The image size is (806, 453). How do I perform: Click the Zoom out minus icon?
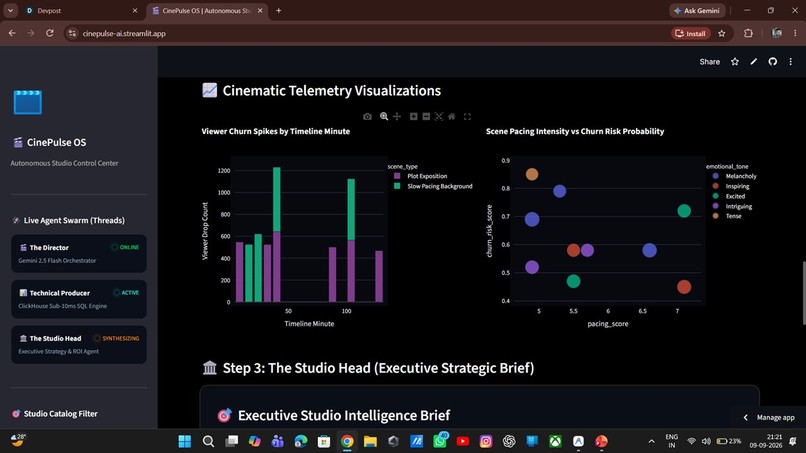click(x=426, y=117)
